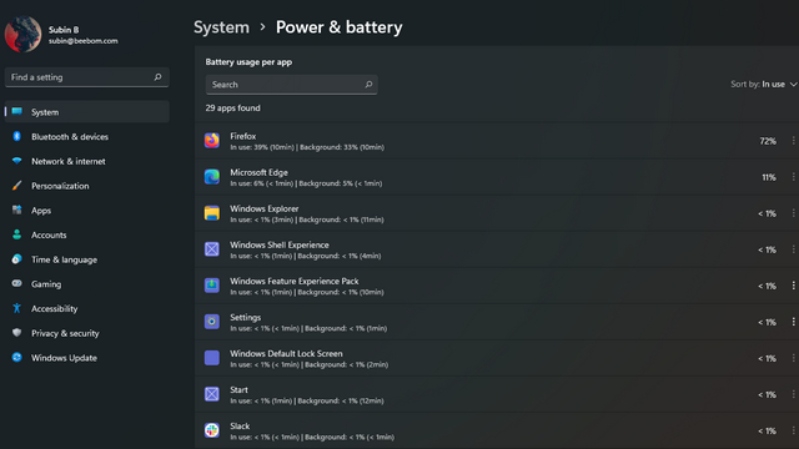Open the Sort by In use dropdown
The height and width of the screenshot is (449, 799).
pyautogui.click(x=764, y=84)
